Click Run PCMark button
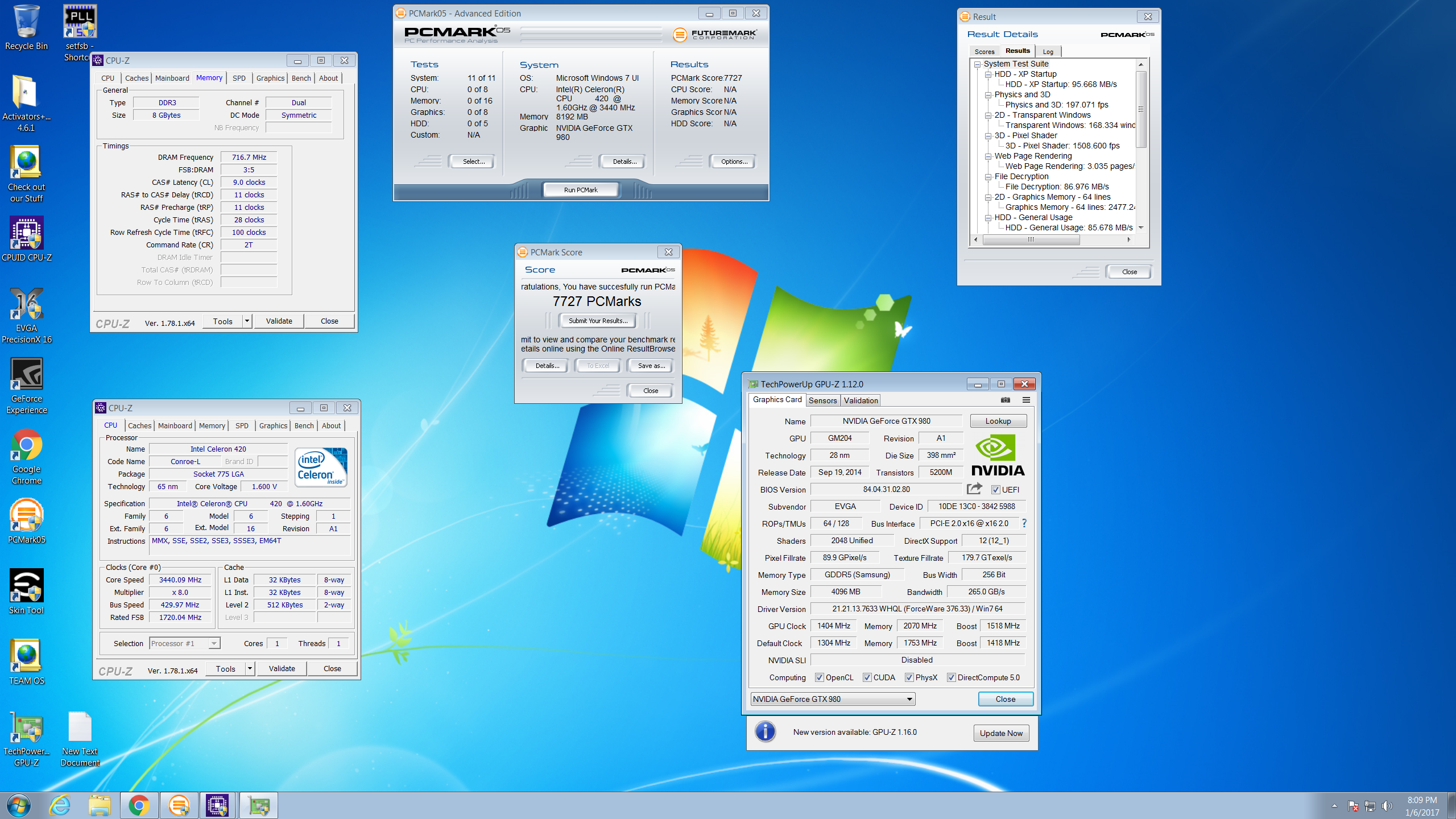 [581, 190]
